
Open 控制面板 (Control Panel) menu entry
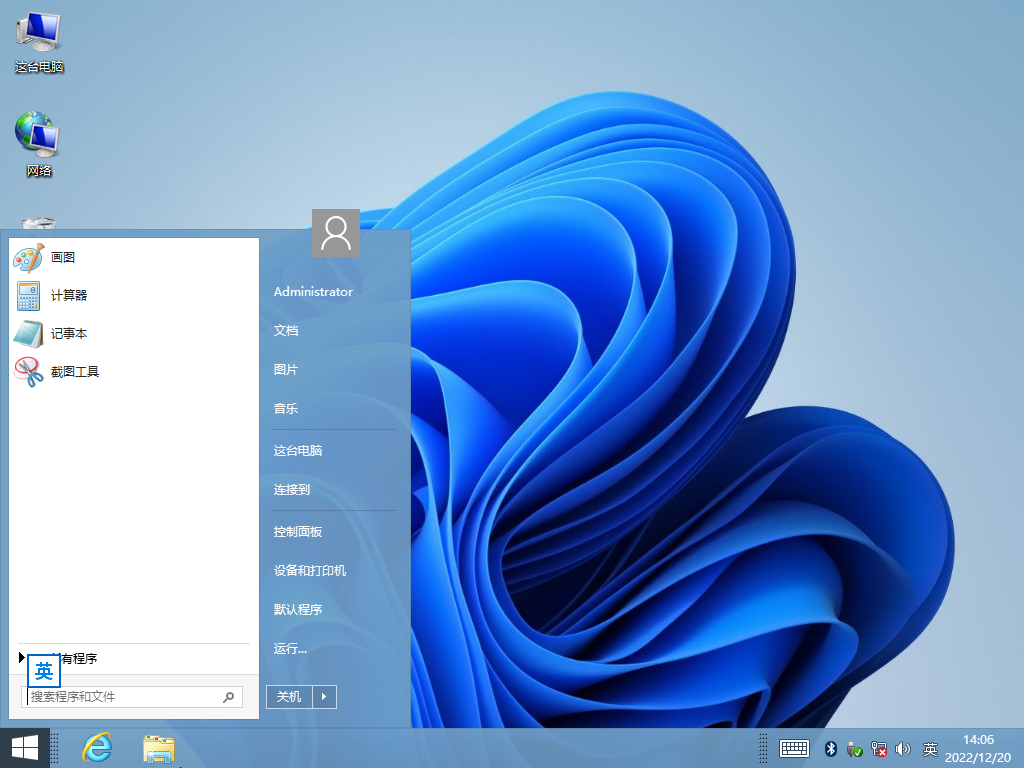[x=298, y=532]
